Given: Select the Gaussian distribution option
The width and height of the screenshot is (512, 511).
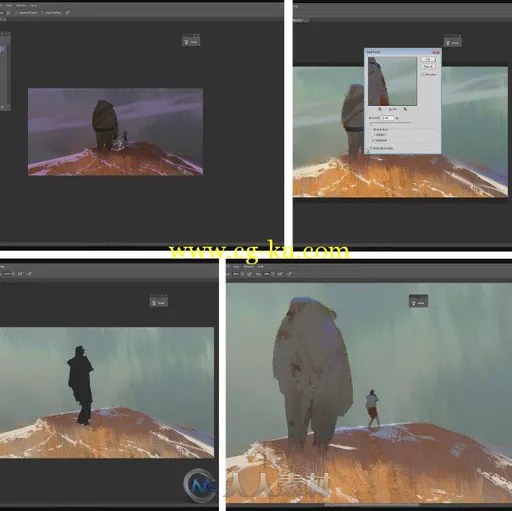Looking at the screenshot, I should pyautogui.click(x=372, y=140).
